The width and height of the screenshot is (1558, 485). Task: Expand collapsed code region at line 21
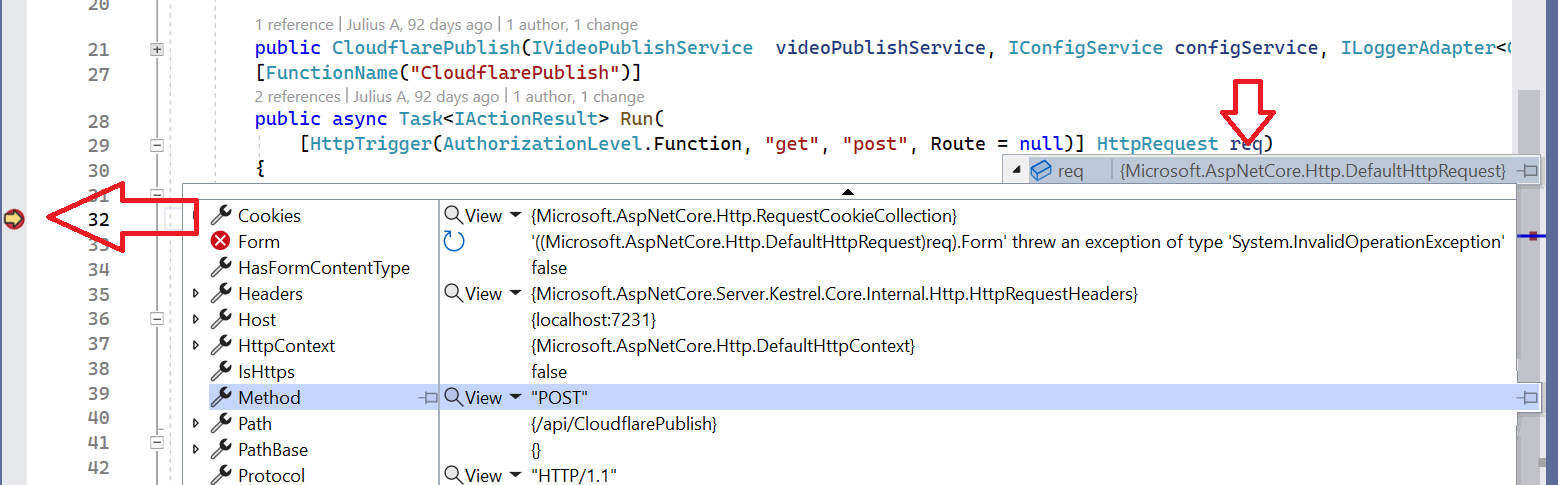(x=156, y=49)
